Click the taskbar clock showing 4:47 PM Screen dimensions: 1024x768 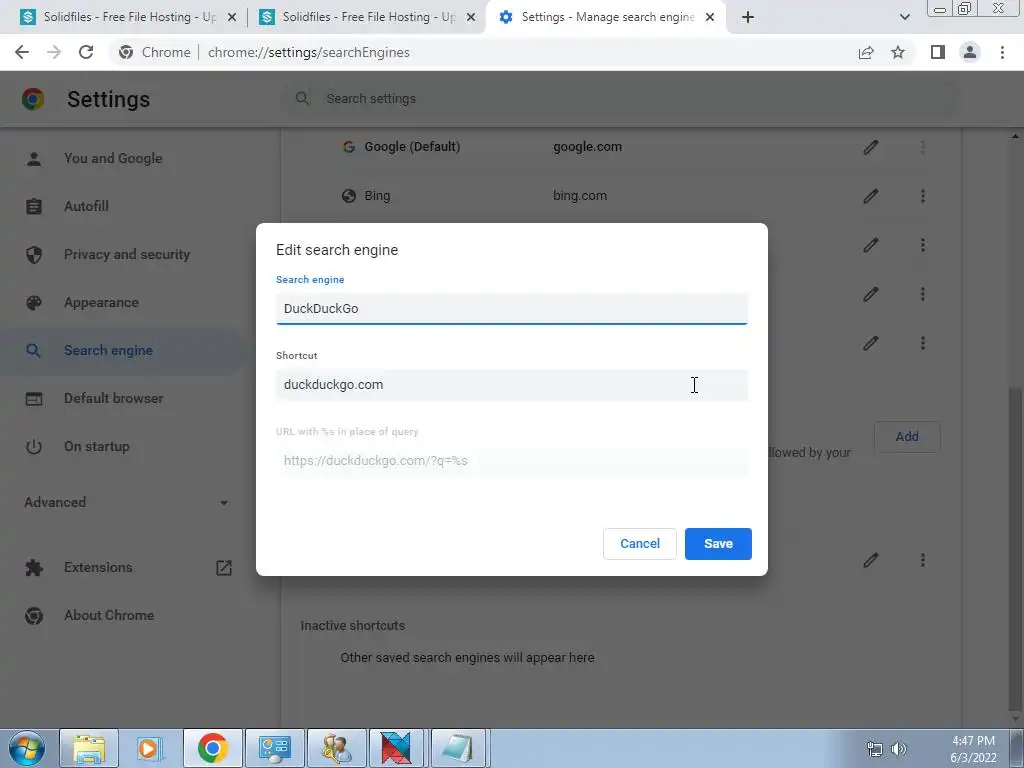click(973, 749)
